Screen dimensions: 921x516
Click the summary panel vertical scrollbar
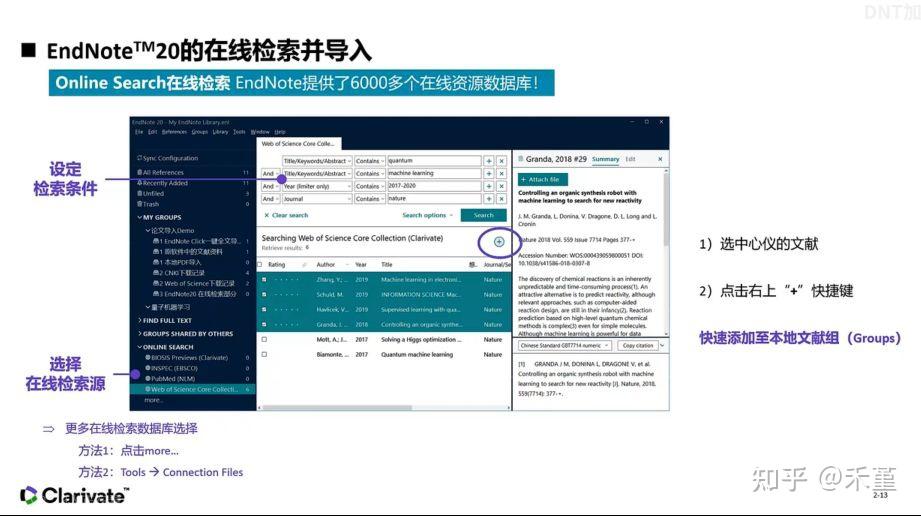point(665,210)
